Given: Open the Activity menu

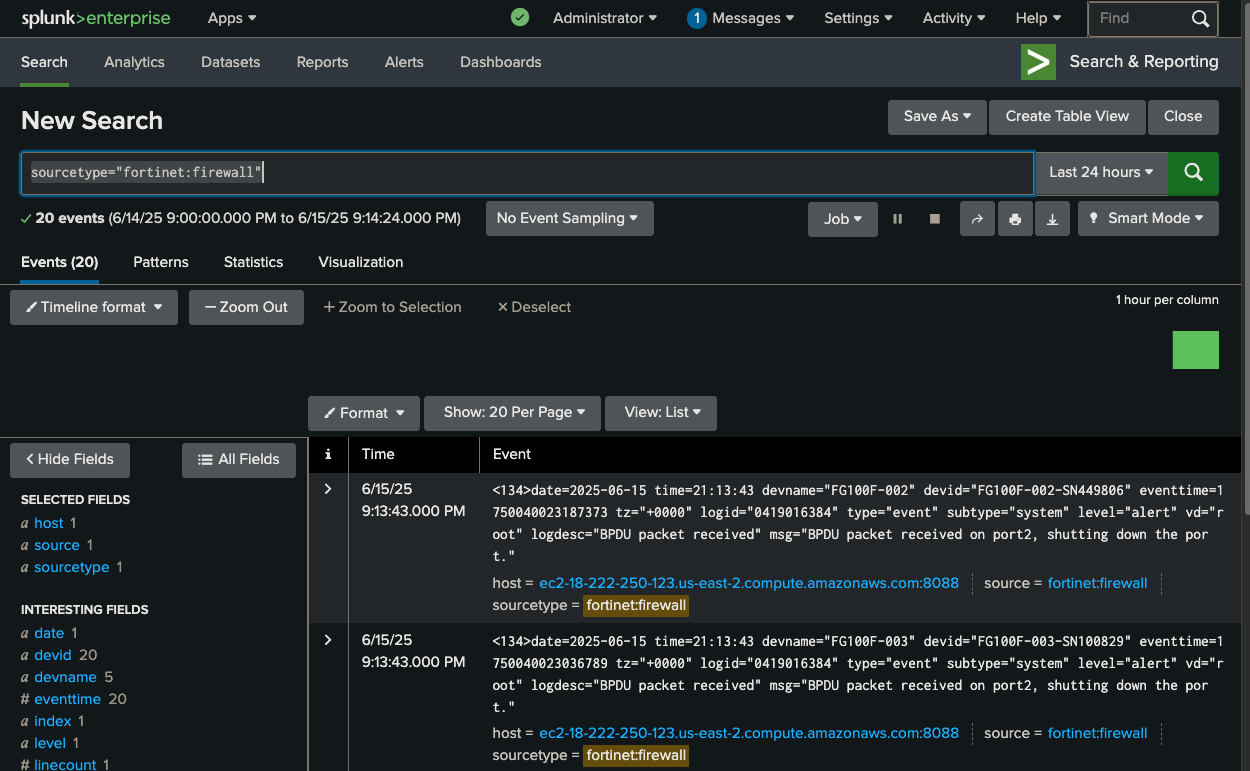Looking at the screenshot, I should pos(953,18).
